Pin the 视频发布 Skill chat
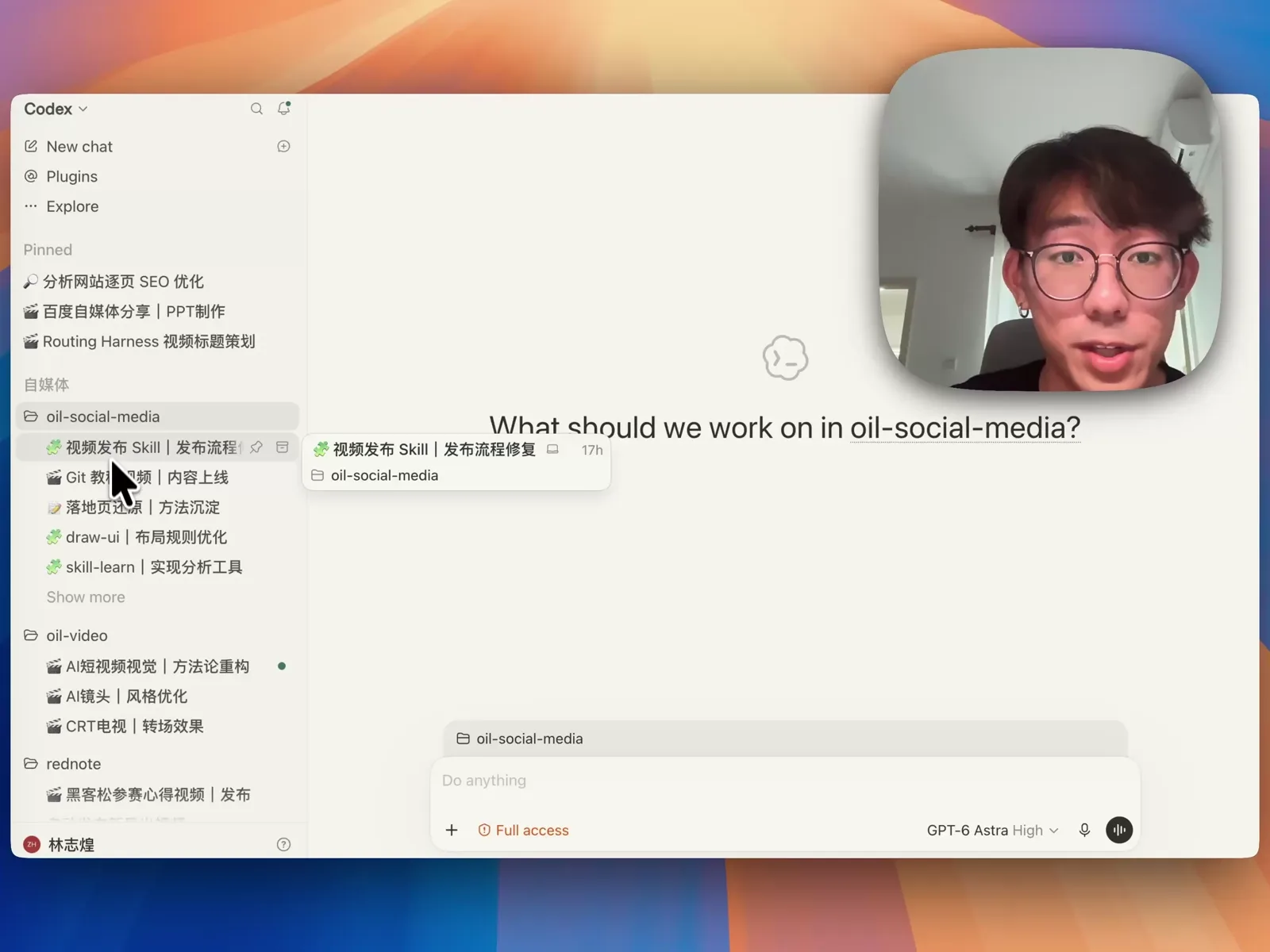The image size is (1270, 952). coord(256,447)
